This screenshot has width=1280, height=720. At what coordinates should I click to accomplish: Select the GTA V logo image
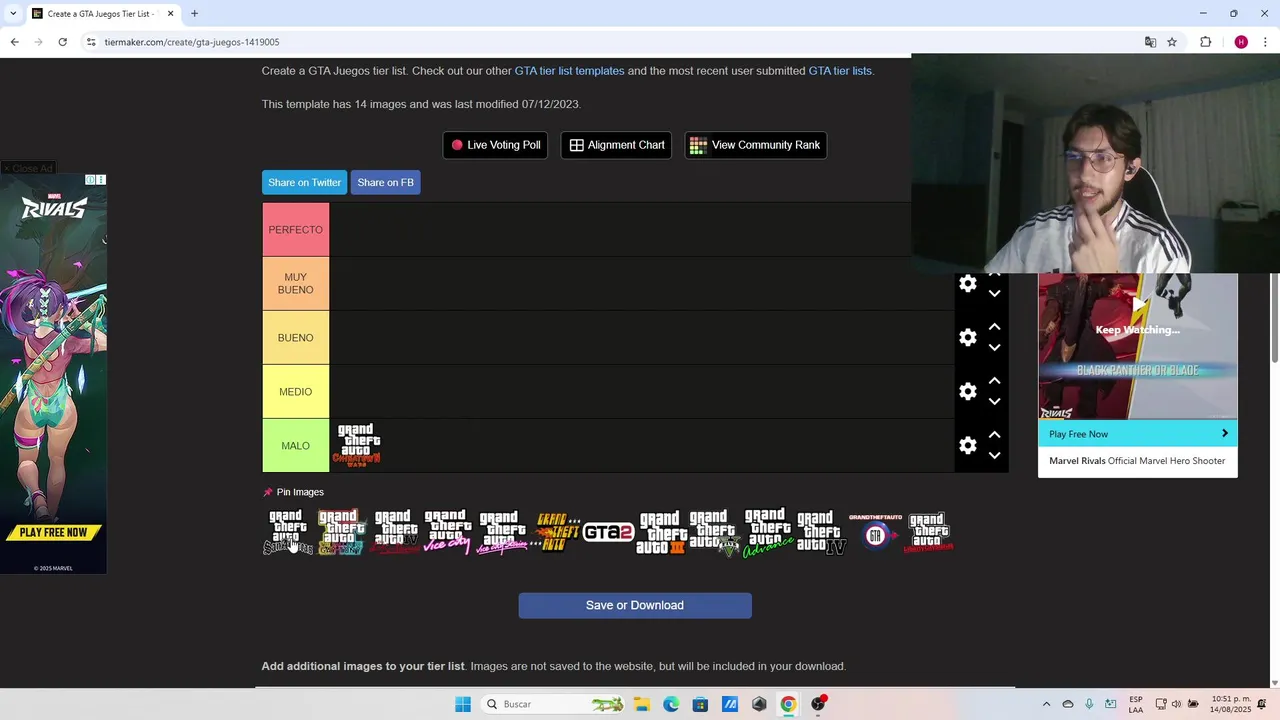(714, 532)
